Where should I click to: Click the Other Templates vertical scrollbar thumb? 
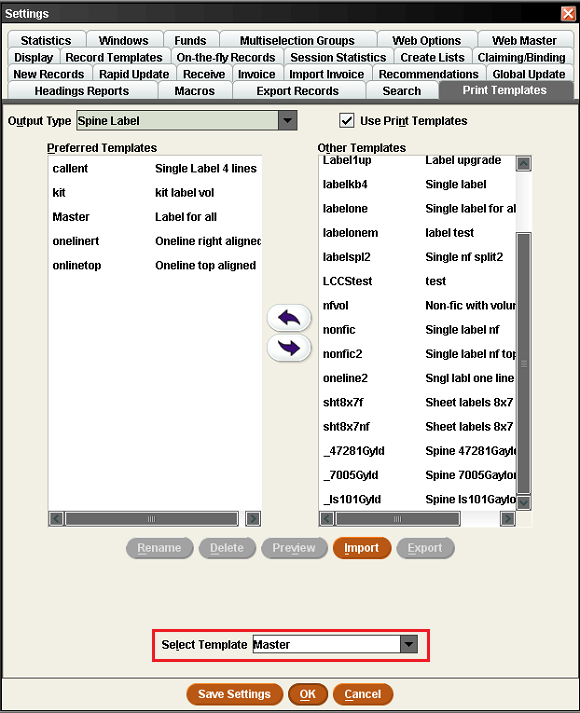pyautogui.click(x=524, y=363)
